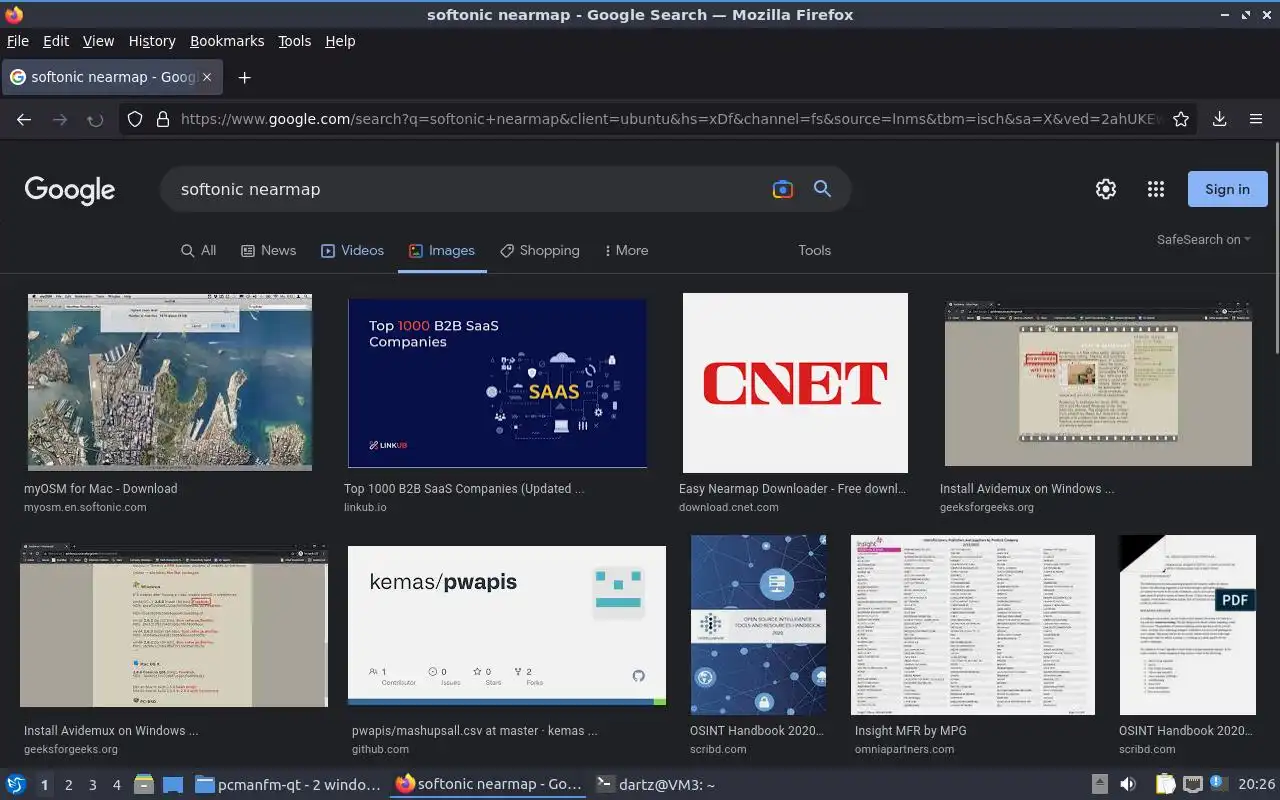Switch to pcmanfm-qt taskbar window
Viewport: 1280px width, 800px height.
[x=287, y=784]
